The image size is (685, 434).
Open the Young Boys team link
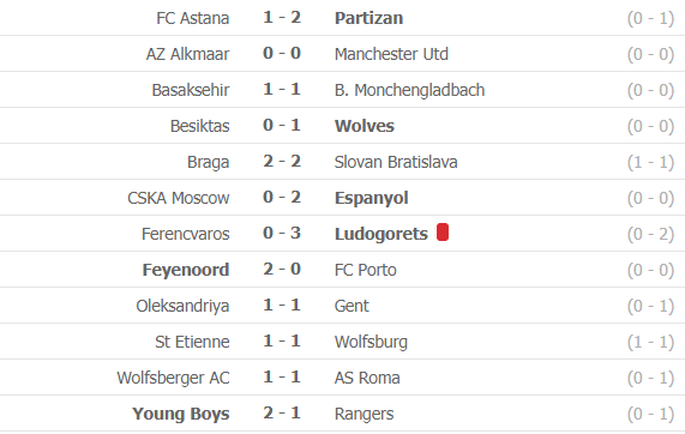coord(181,414)
